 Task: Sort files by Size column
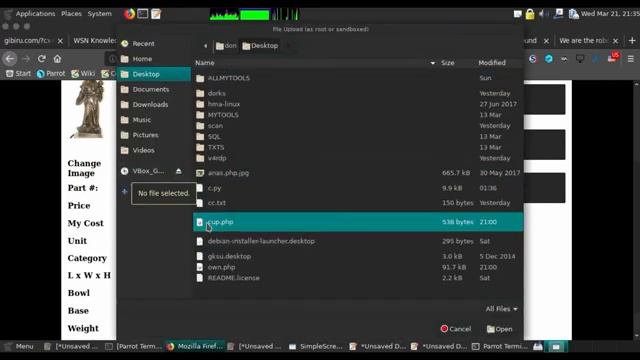pyautogui.click(x=448, y=63)
